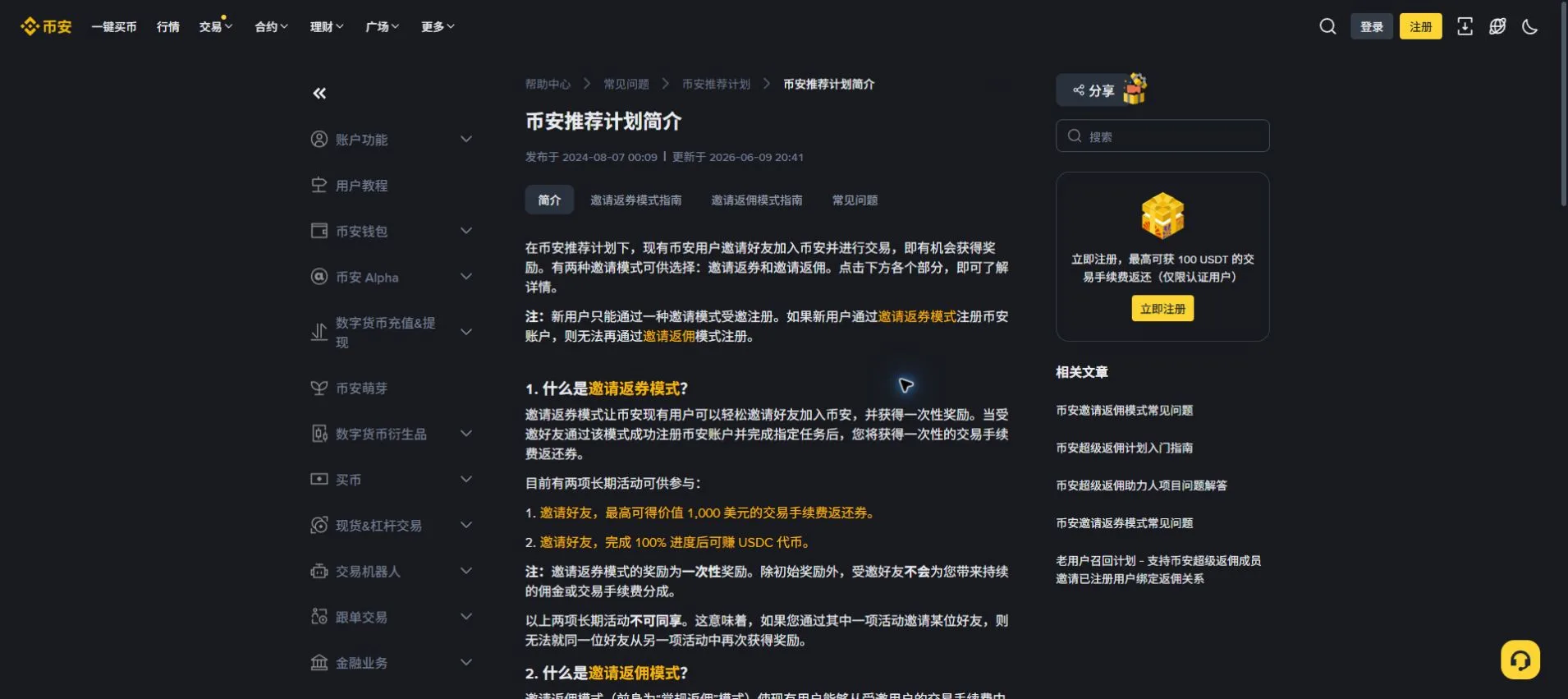Open related article 币安邀请返佣模式常见问题
This screenshot has width=1568, height=699.
(1125, 410)
